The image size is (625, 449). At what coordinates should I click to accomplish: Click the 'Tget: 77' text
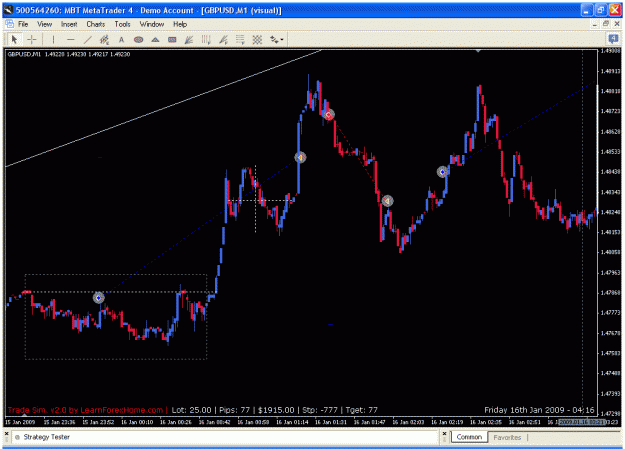[x=361, y=410]
